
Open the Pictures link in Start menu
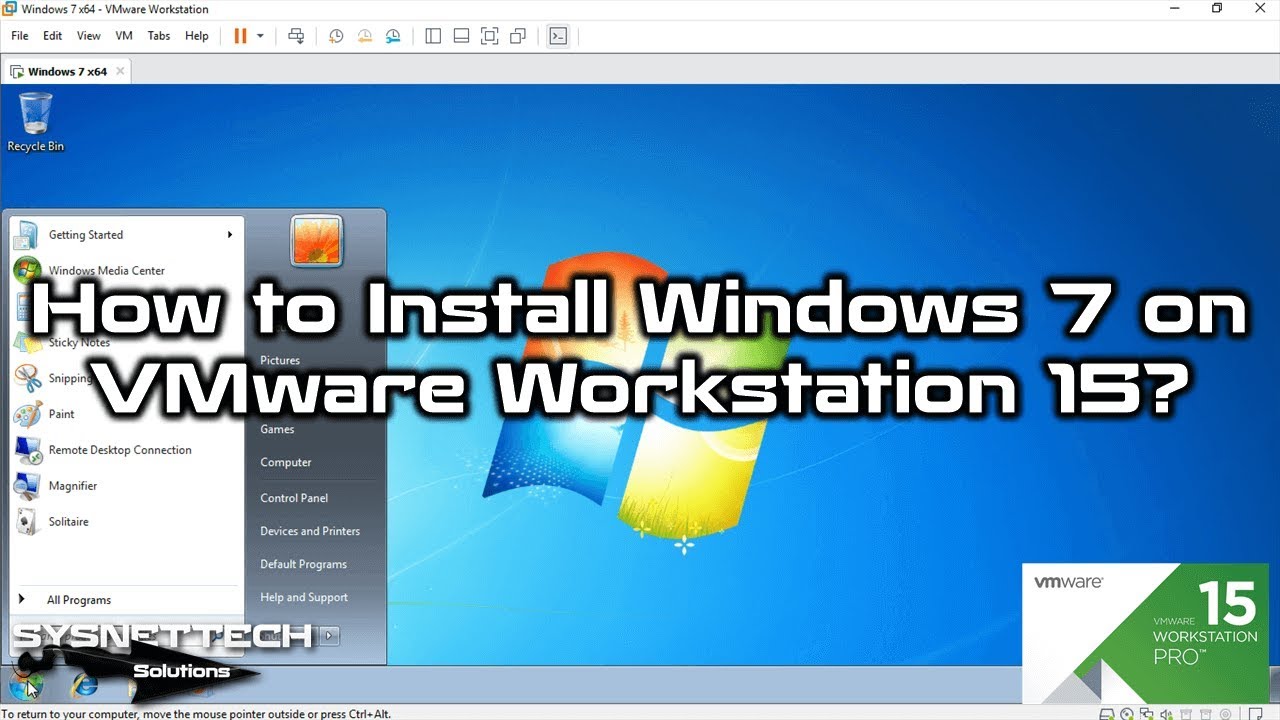(x=280, y=360)
